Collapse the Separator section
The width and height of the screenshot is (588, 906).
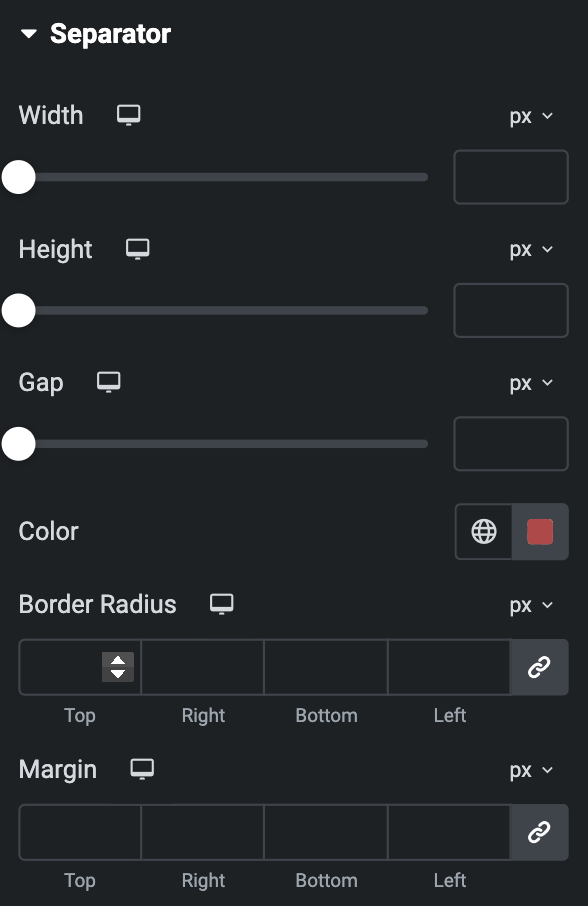pos(28,34)
